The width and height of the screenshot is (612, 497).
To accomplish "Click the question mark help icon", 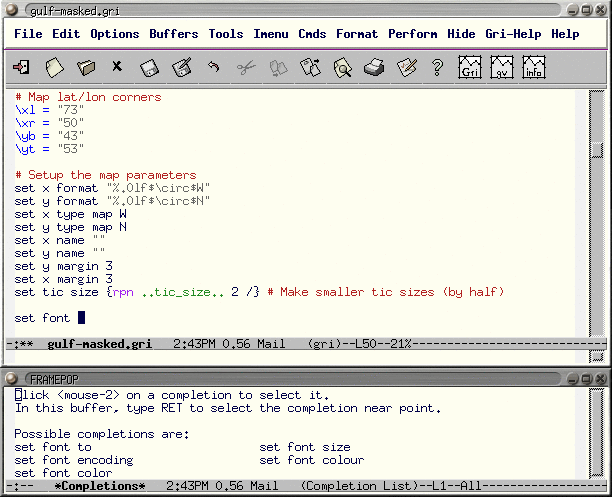I will click(x=438, y=67).
